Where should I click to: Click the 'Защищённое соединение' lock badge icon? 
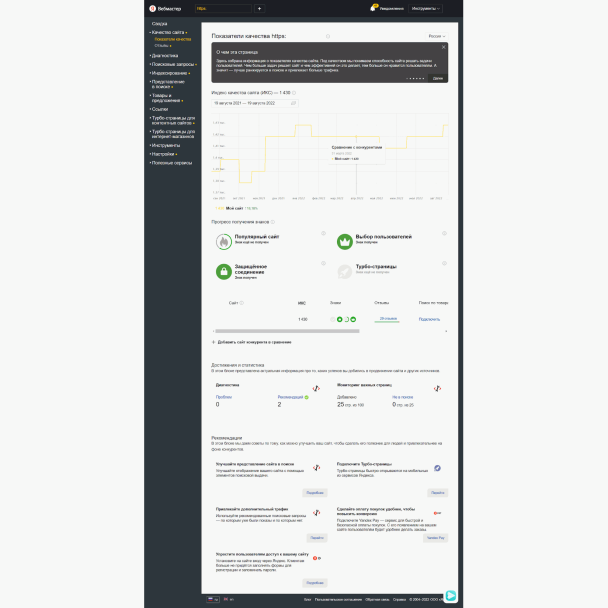[x=224, y=271]
